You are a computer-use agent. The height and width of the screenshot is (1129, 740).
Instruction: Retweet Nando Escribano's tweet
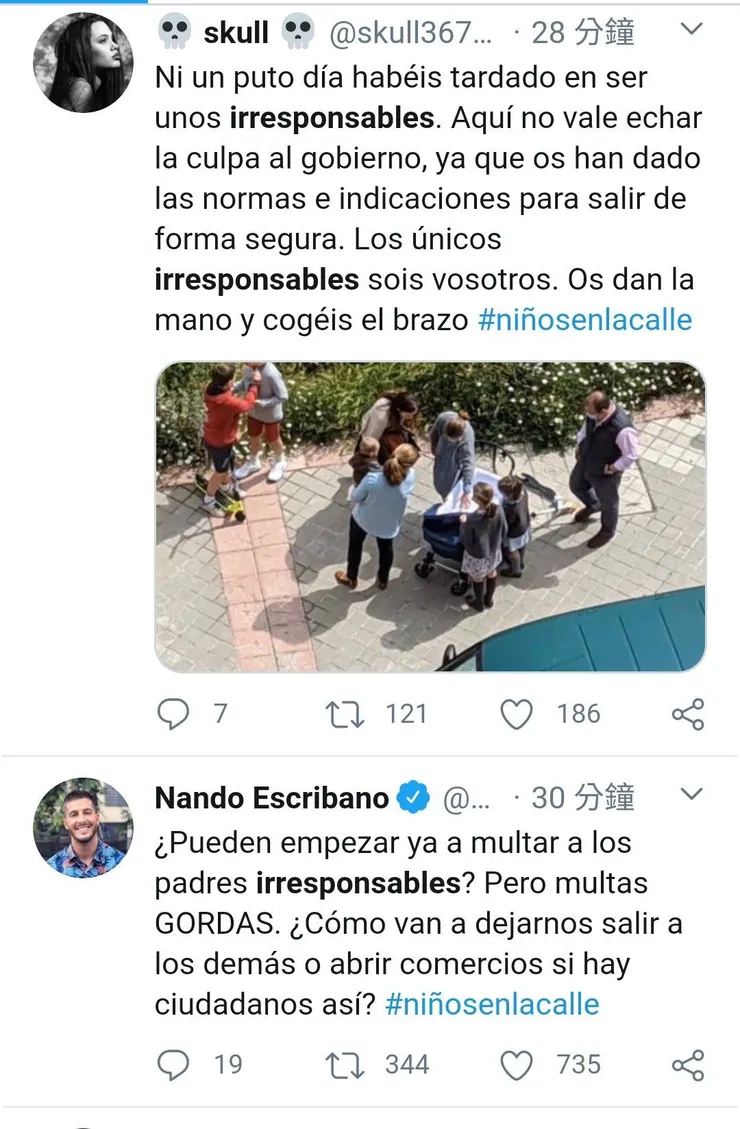tap(345, 1065)
